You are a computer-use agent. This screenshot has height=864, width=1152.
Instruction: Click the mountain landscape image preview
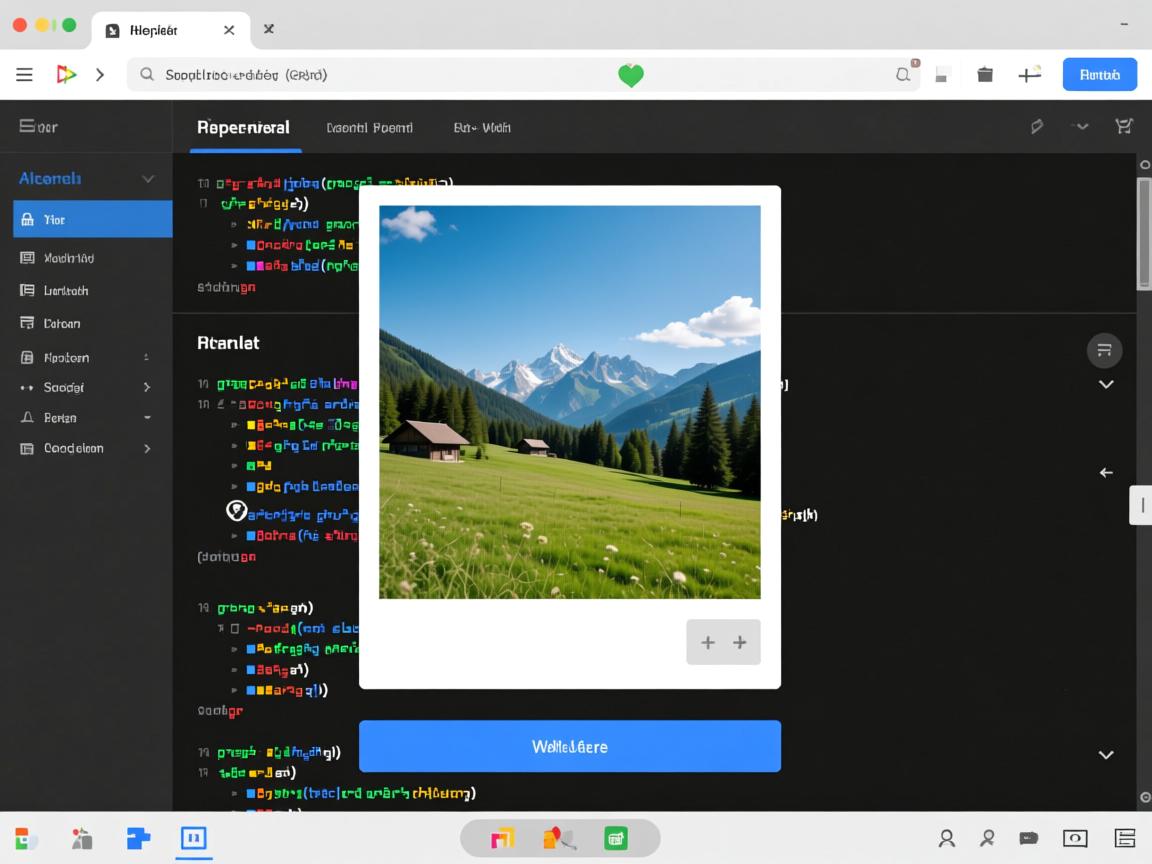coord(569,402)
